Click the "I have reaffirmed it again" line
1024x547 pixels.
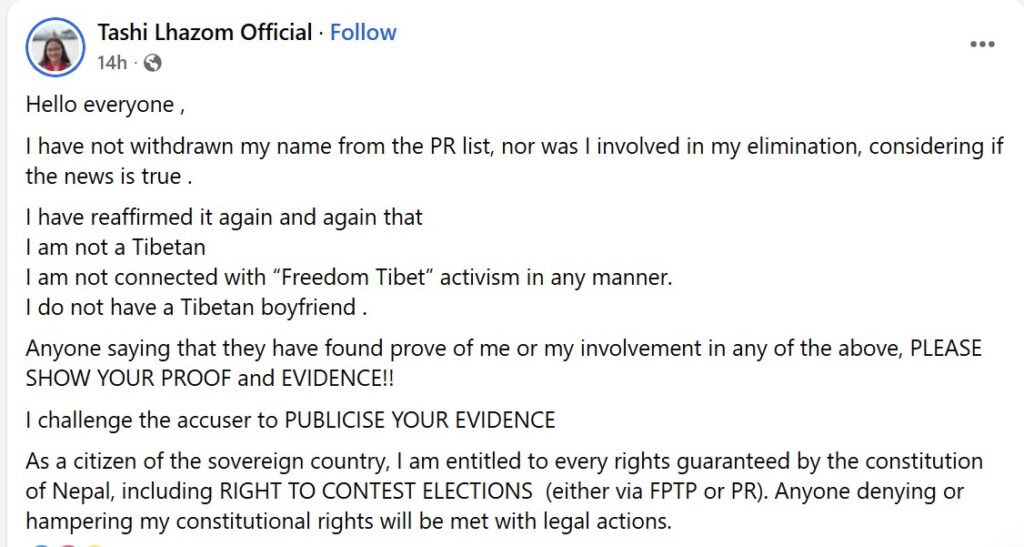(224, 216)
